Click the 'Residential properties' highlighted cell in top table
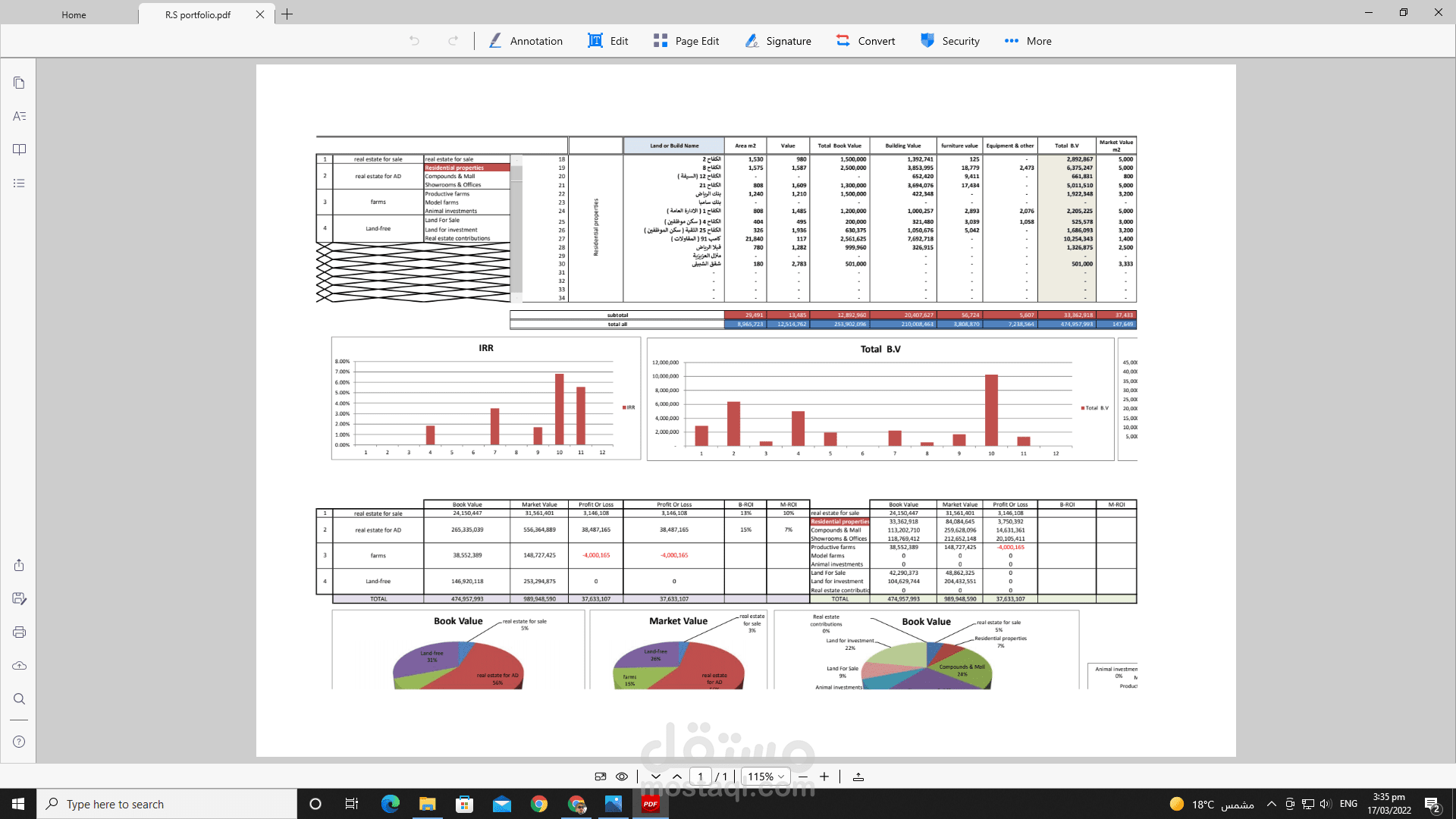Viewport: 1456px width, 819px height. click(467, 168)
